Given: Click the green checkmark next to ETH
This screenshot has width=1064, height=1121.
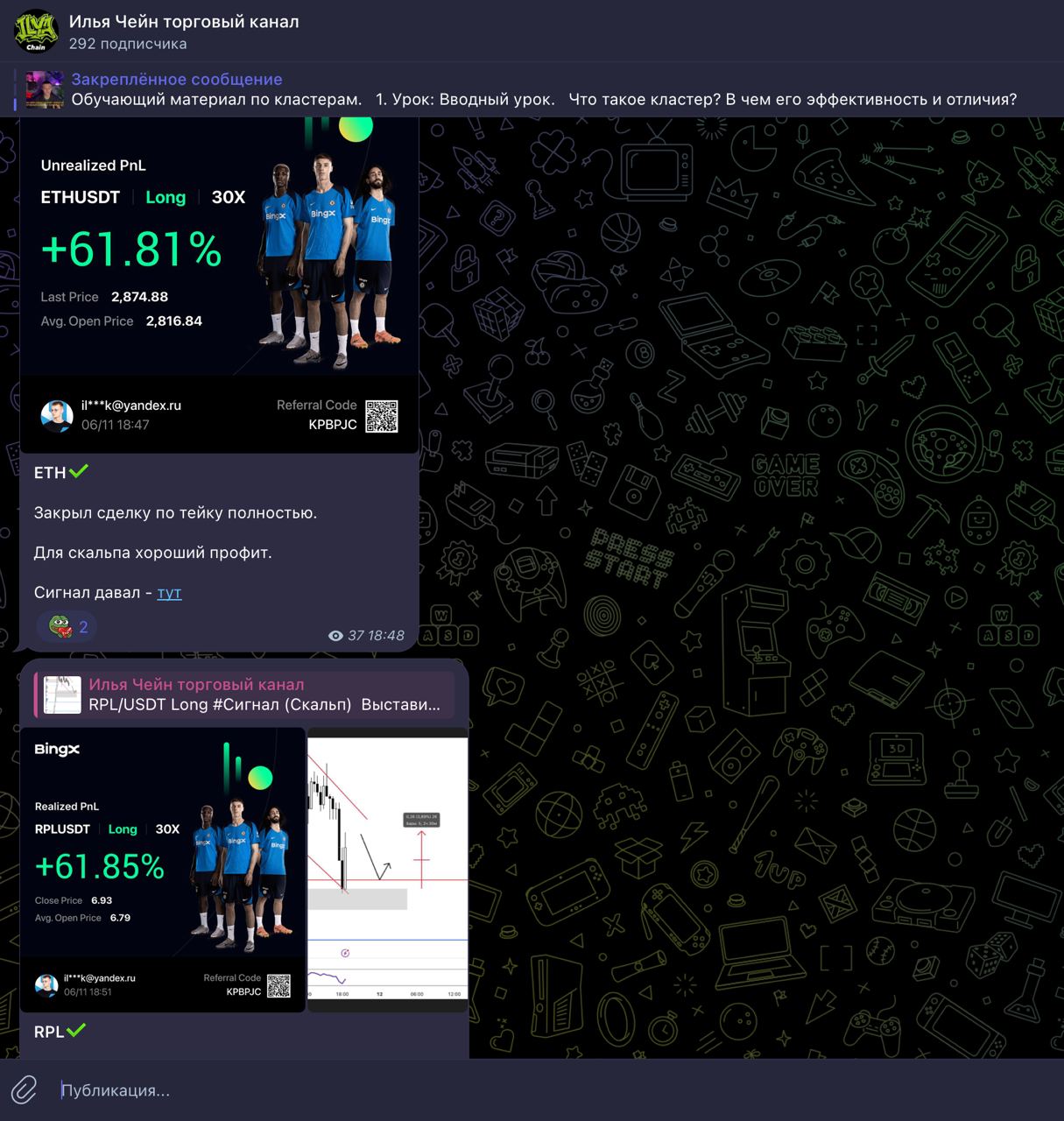Looking at the screenshot, I should tap(79, 471).
